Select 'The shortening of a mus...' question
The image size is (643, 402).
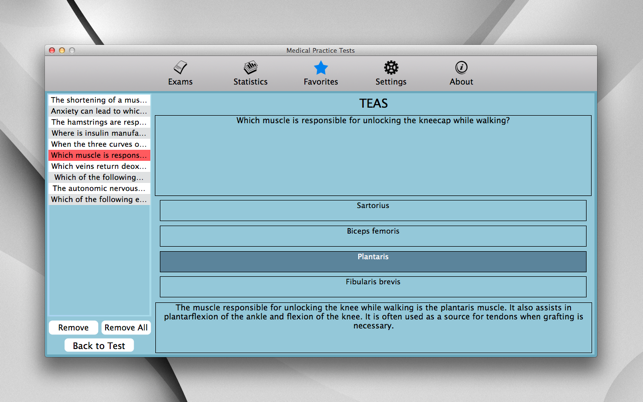coord(99,100)
